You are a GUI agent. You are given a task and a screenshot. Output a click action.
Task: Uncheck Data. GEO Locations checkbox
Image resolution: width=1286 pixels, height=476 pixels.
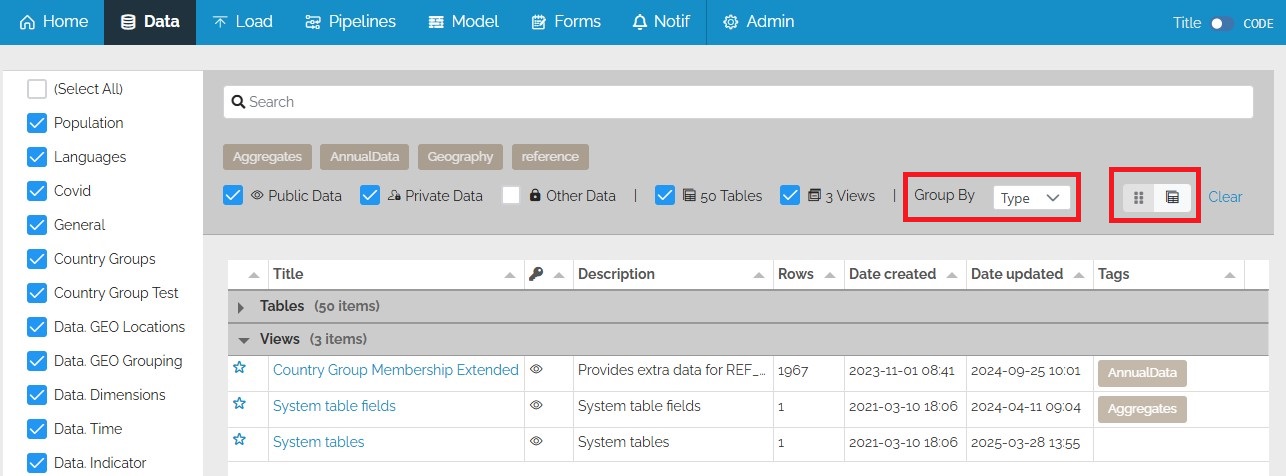(x=37, y=327)
